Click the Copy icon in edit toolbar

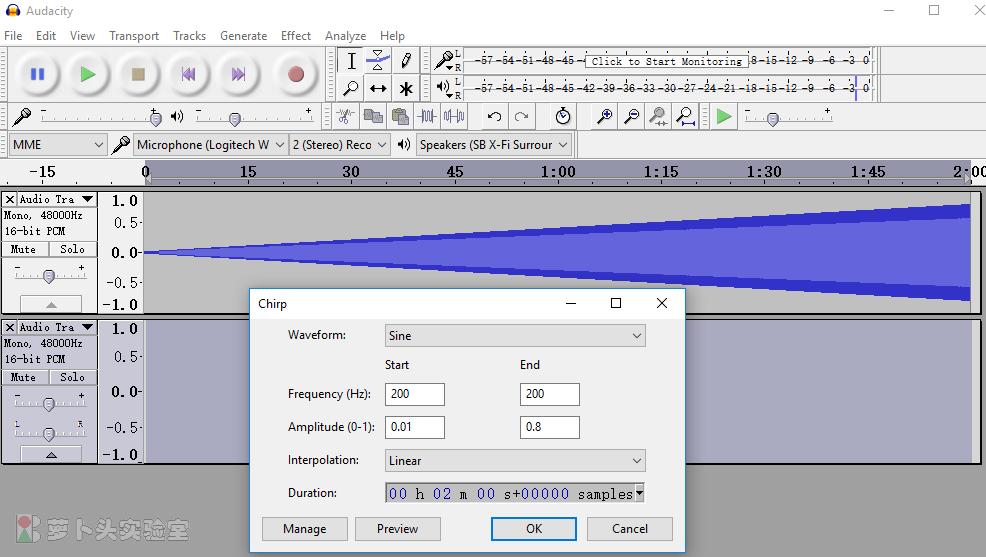tap(373, 116)
